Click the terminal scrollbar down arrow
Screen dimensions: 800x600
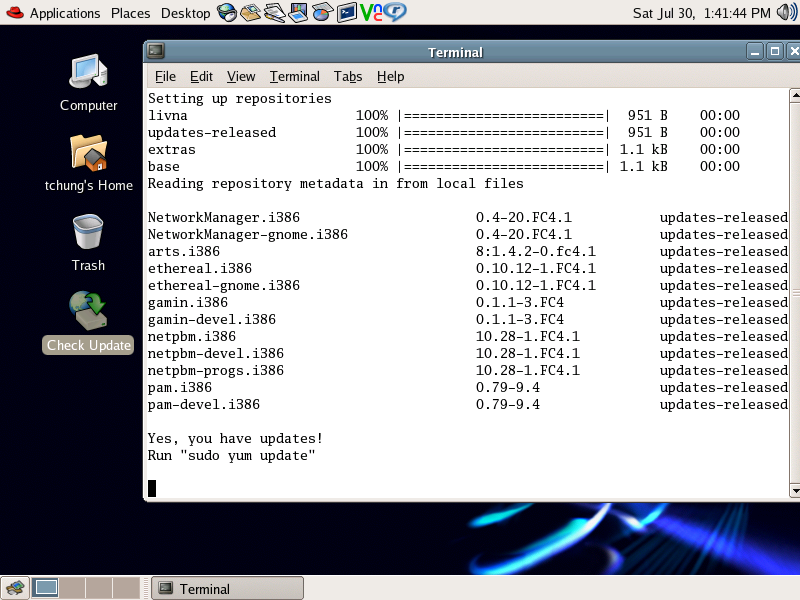click(795, 491)
